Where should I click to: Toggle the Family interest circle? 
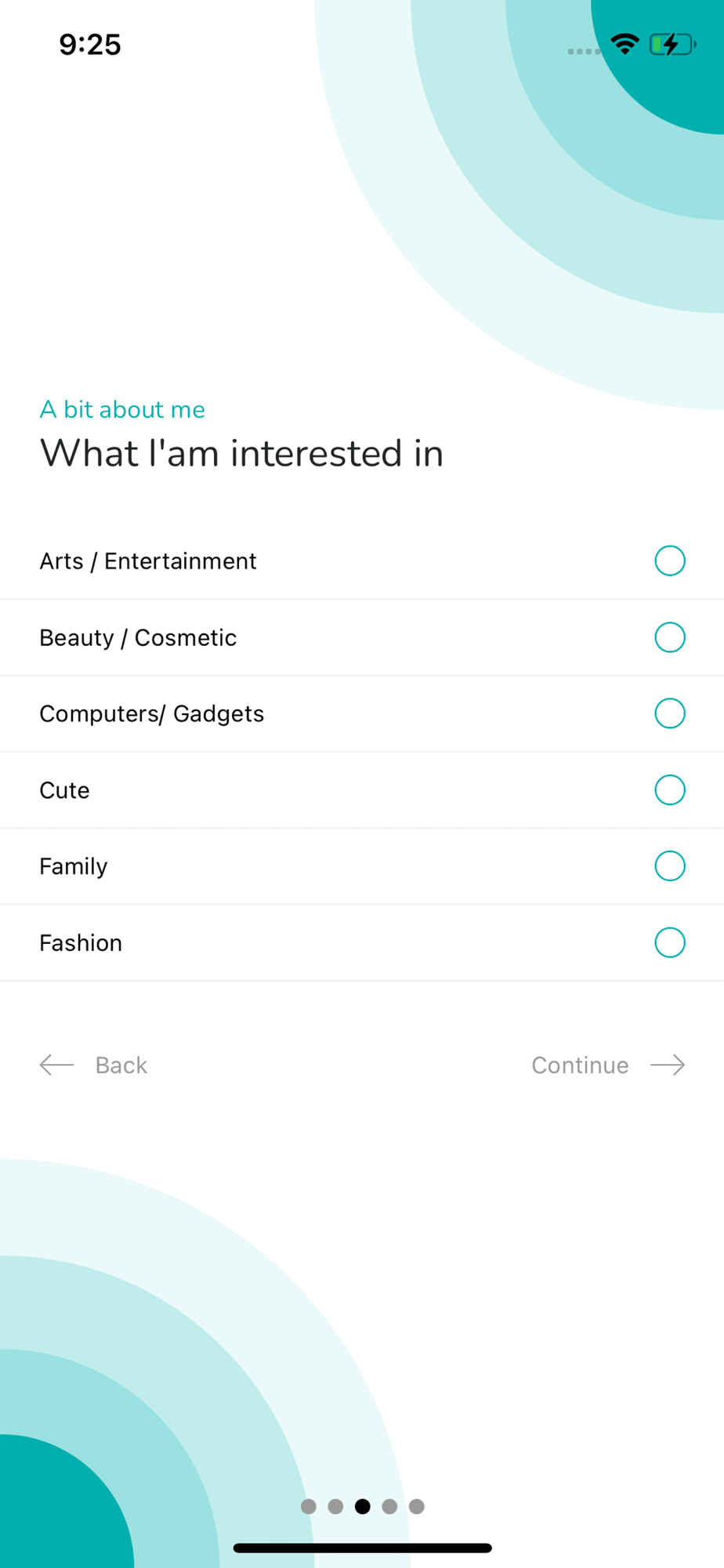point(670,866)
